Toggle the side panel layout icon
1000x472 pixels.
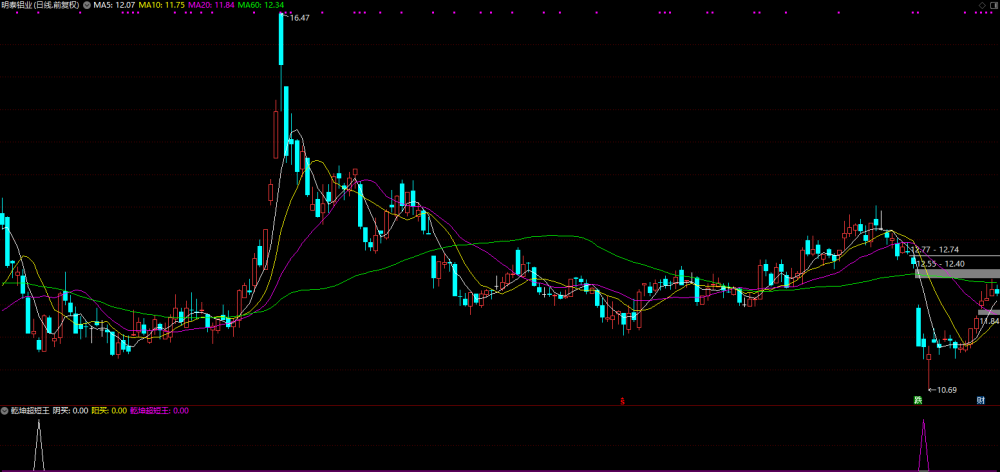(x=993, y=5)
